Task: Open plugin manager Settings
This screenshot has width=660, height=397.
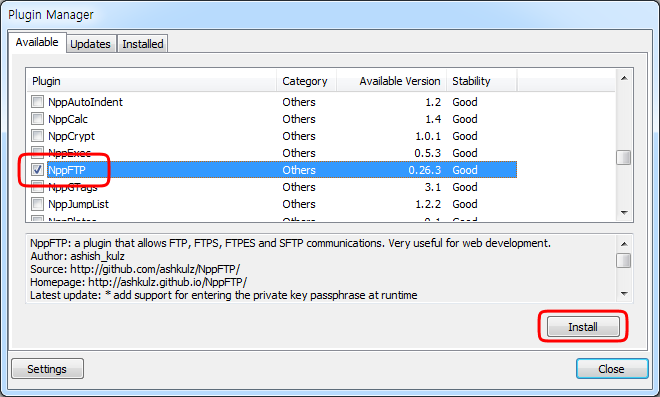Action: point(47,369)
